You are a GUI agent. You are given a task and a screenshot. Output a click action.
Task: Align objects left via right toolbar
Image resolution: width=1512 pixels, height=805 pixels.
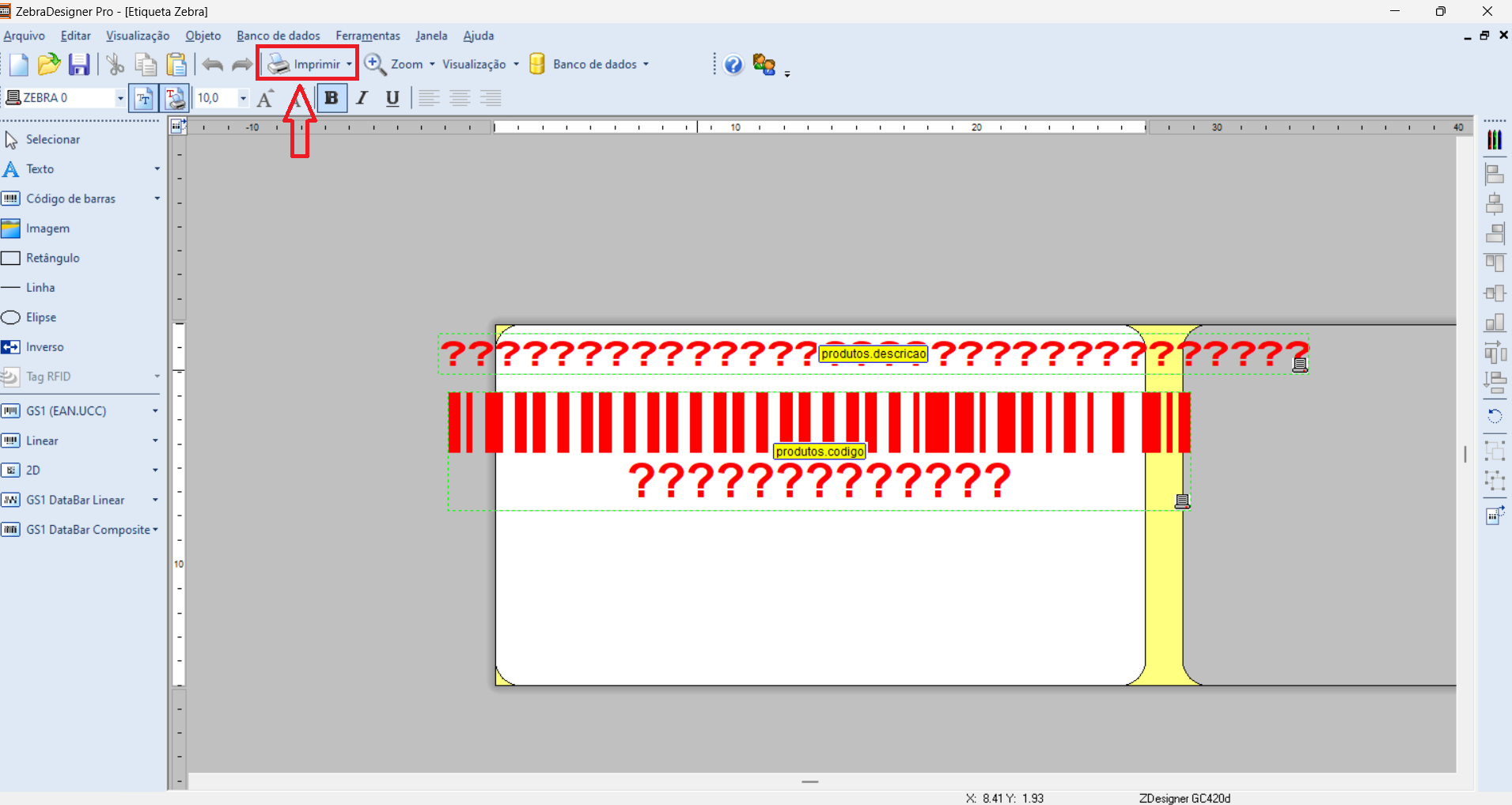coord(1495,174)
